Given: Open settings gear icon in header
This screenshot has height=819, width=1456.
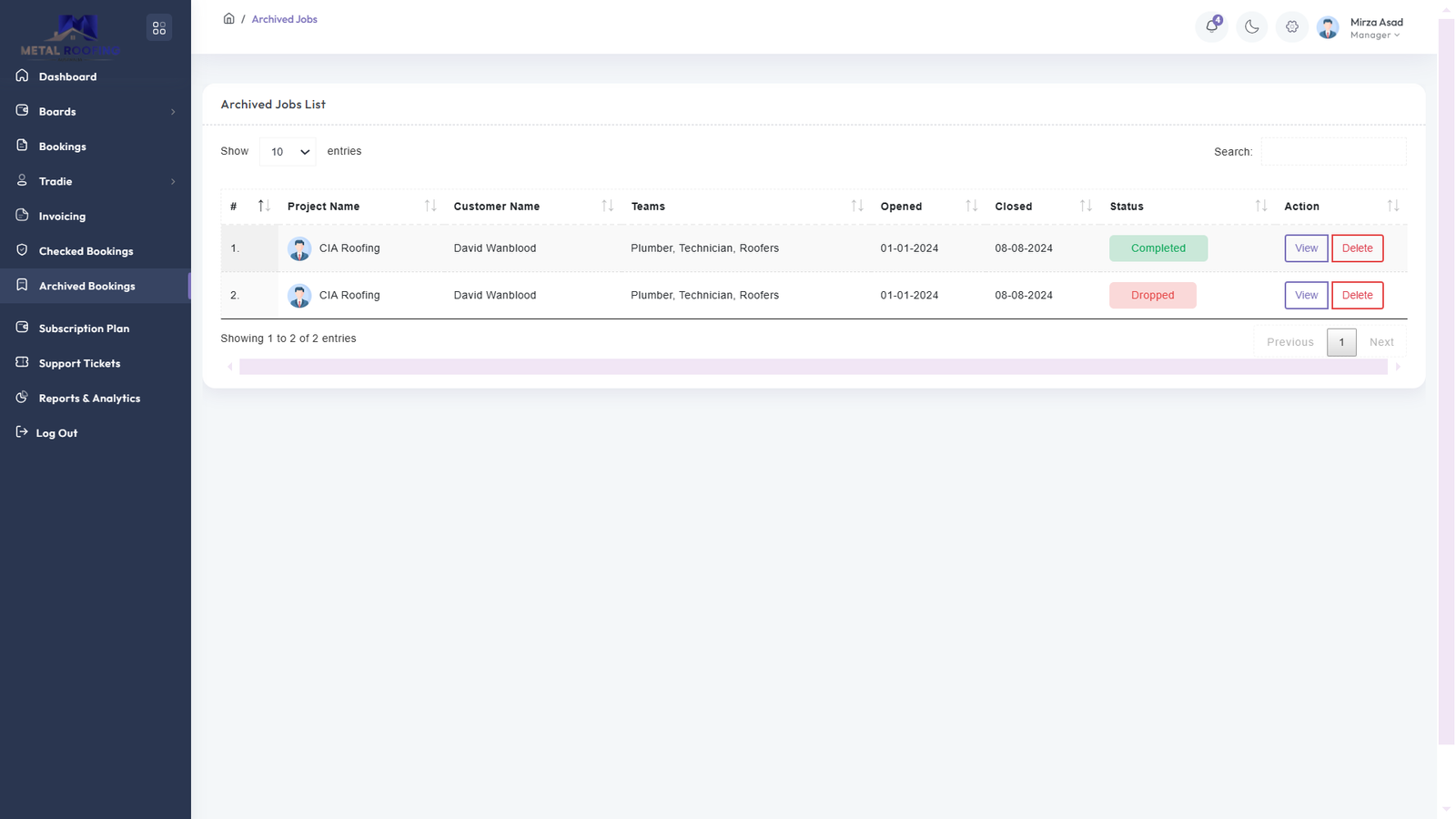Looking at the screenshot, I should (x=1291, y=27).
